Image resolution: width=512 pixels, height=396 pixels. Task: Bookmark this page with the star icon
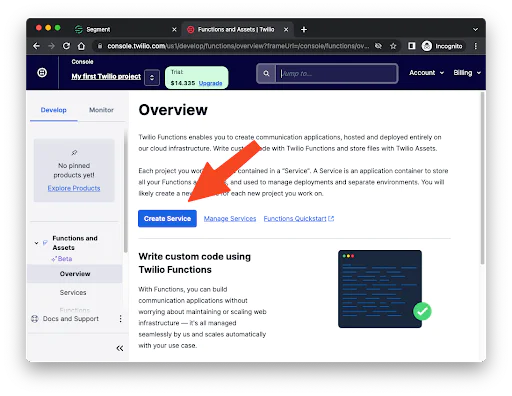click(x=393, y=46)
